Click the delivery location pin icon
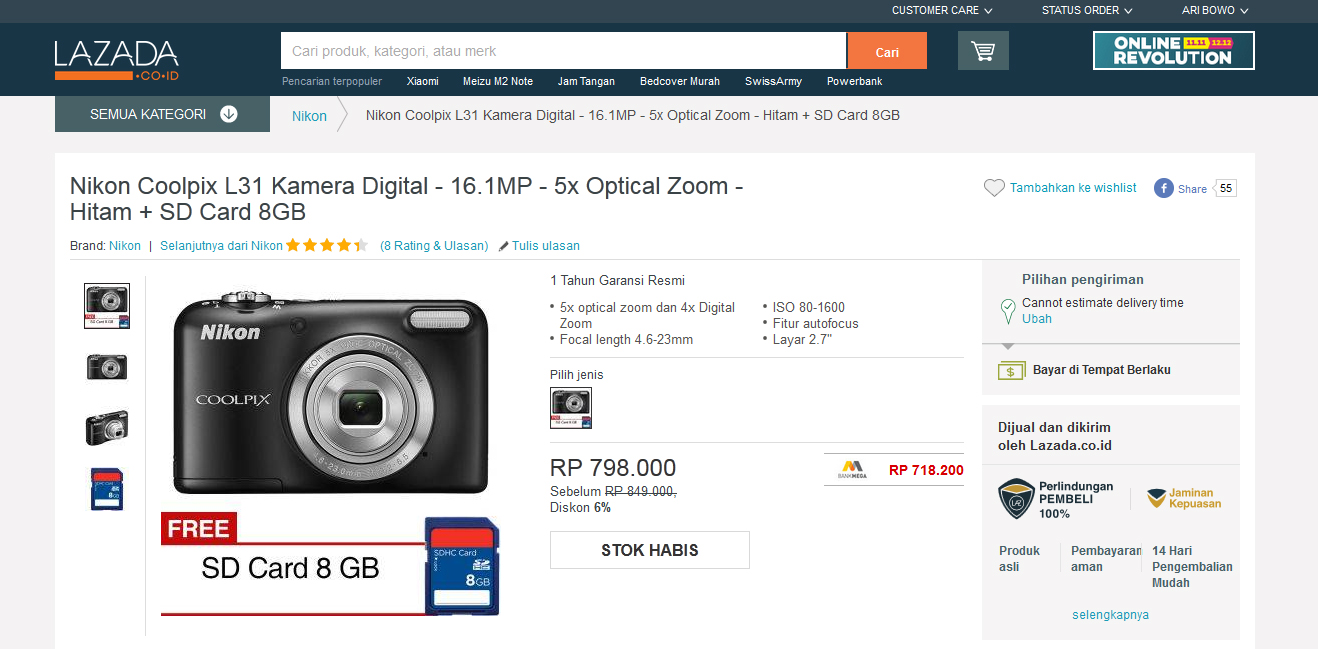 pyautogui.click(x=1008, y=311)
